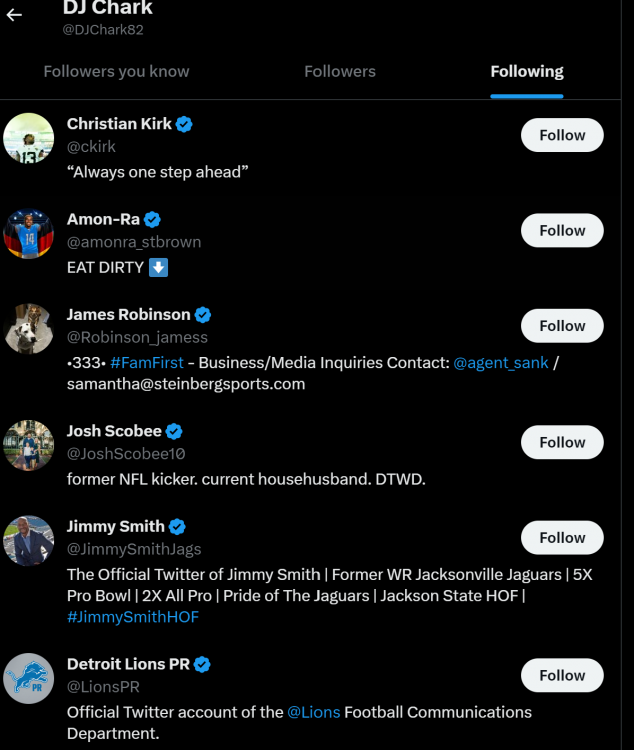The width and height of the screenshot is (634, 750).
Task: Select the Following tab
Action: [527, 72]
